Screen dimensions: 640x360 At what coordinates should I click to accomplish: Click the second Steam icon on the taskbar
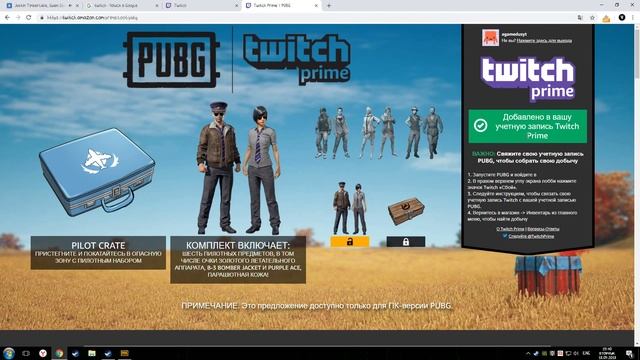(x=108, y=353)
